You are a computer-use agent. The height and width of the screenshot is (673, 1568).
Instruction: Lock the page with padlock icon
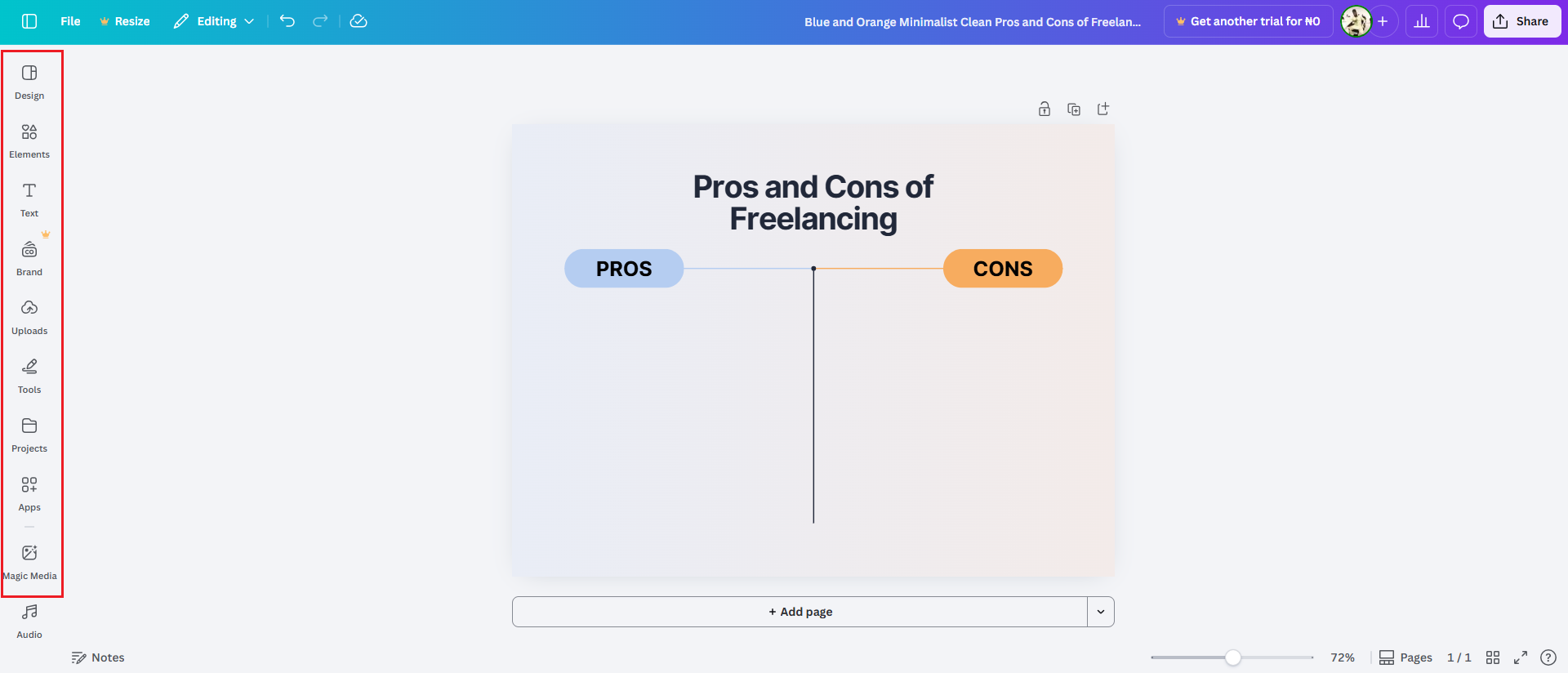pyautogui.click(x=1045, y=109)
